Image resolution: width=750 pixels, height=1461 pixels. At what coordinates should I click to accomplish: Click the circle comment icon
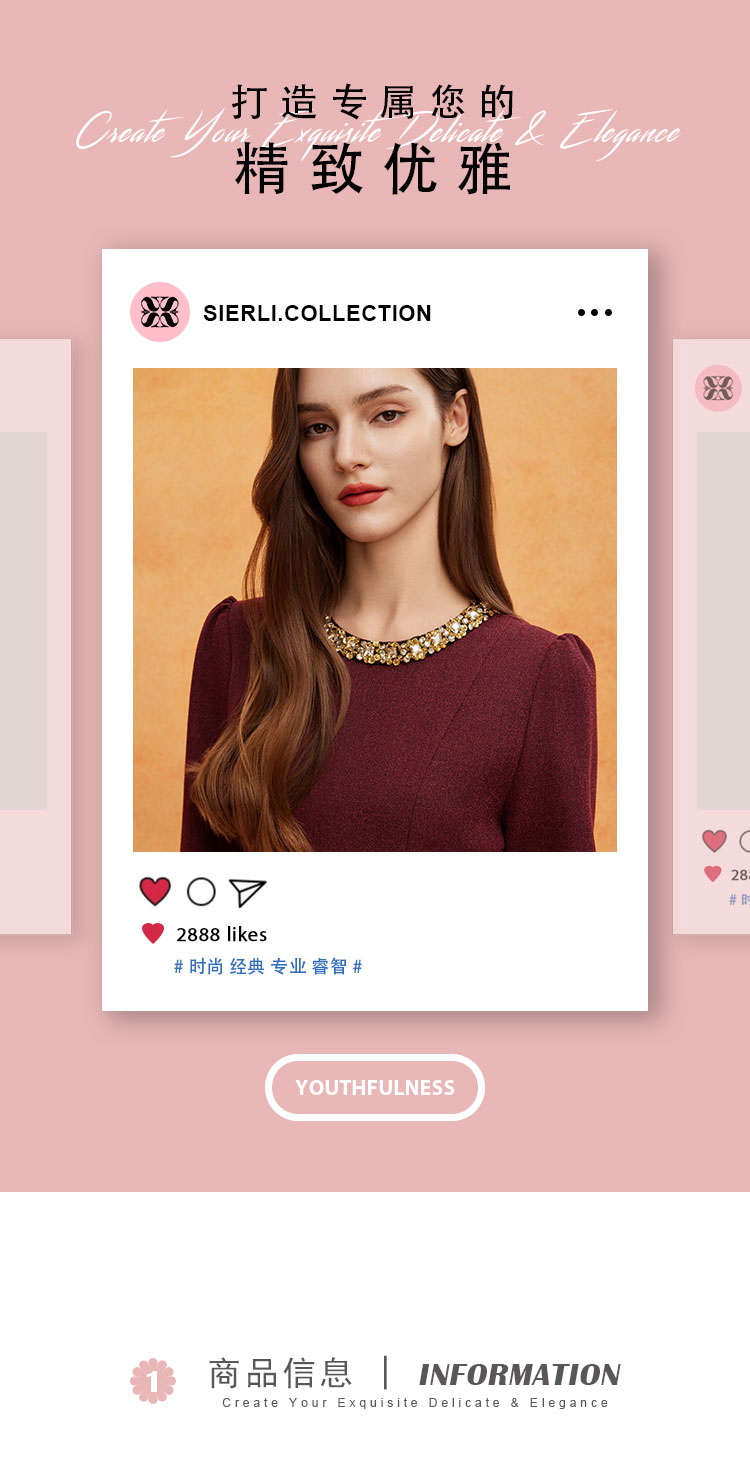[x=201, y=891]
